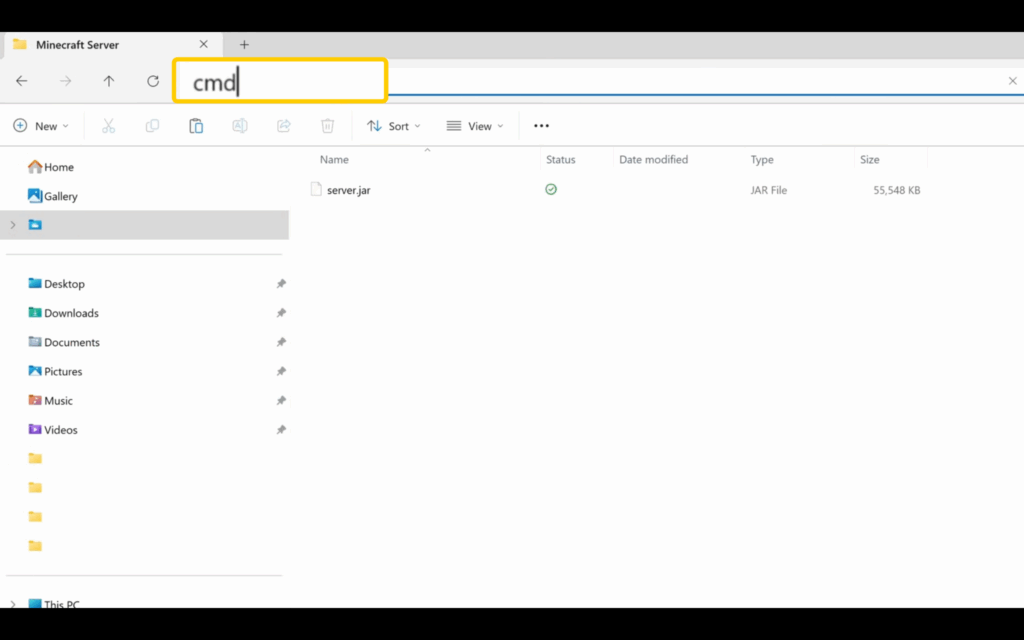Viewport: 1024px width, 640px height.
Task: Open the Downloads quick access folder
Action: click(63, 313)
